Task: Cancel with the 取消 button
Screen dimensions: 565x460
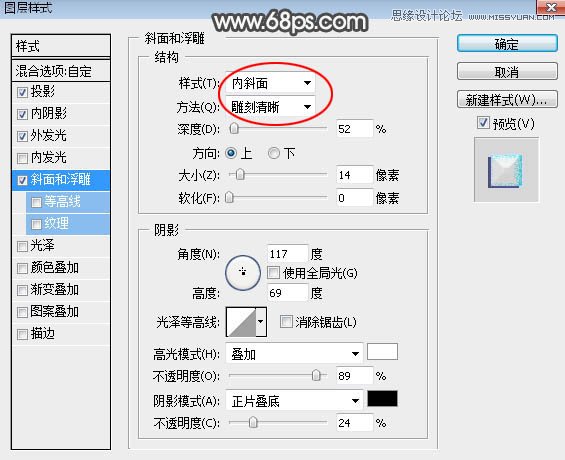Action: click(x=507, y=71)
